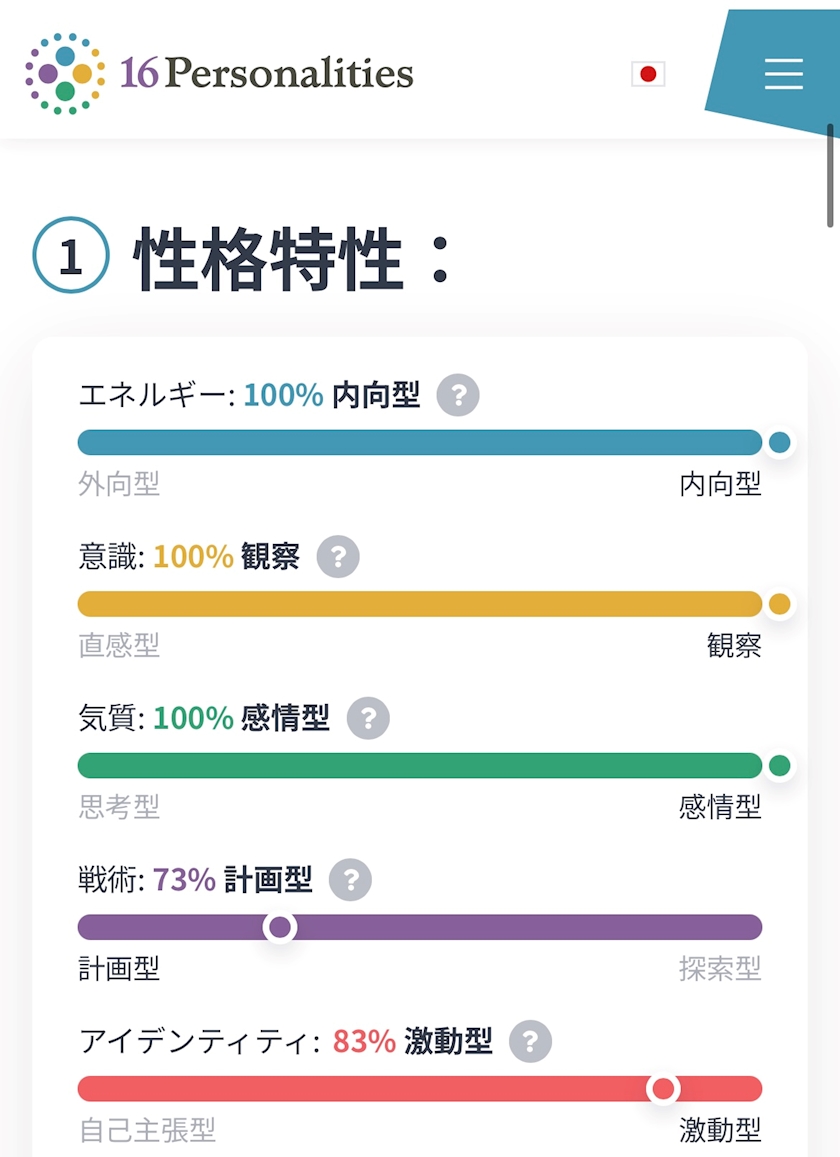Open help icon beside アイデンティティ 激動型

pos(530,1041)
